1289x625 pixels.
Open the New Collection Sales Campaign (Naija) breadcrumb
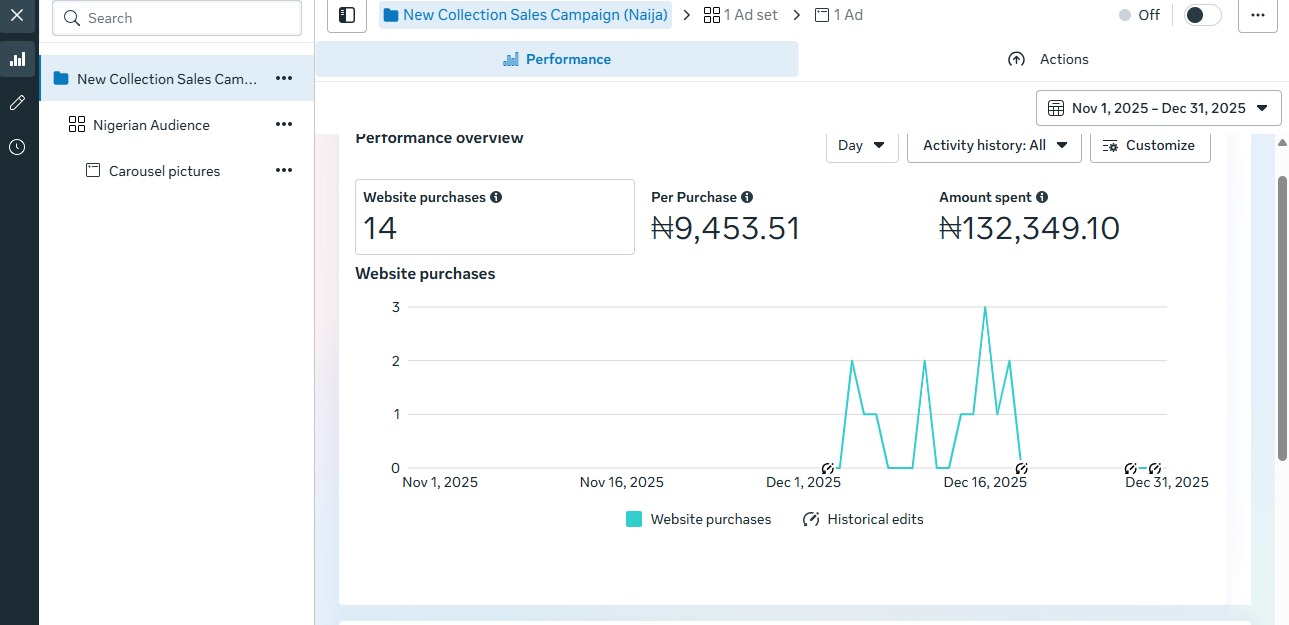[525, 14]
